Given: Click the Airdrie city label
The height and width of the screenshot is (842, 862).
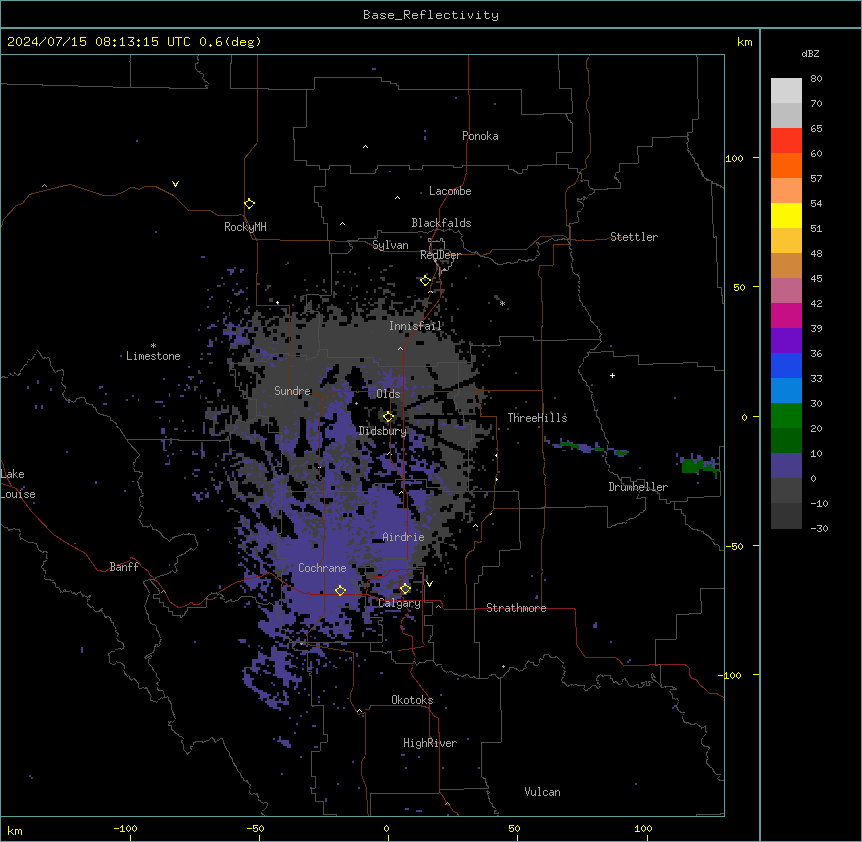Looking at the screenshot, I should (403, 537).
